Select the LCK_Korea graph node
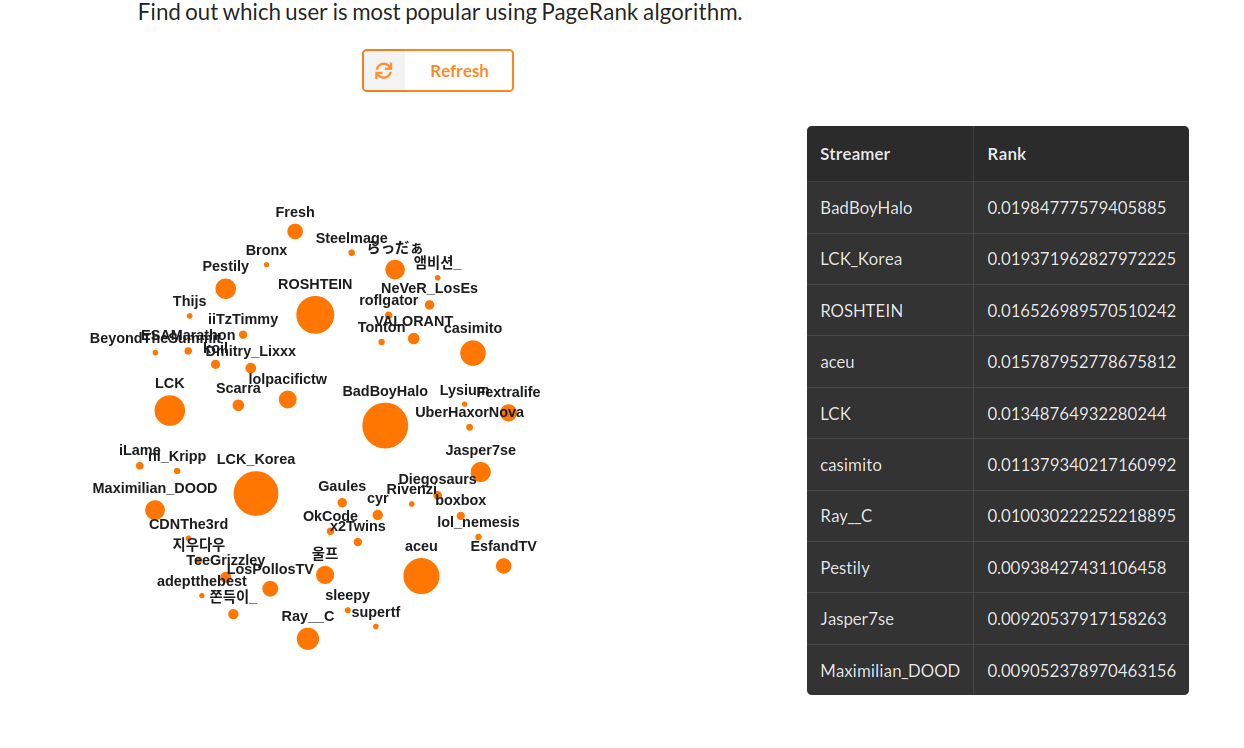Viewport: 1244px width, 748px height. pyautogui.click(x=256, y=492)
